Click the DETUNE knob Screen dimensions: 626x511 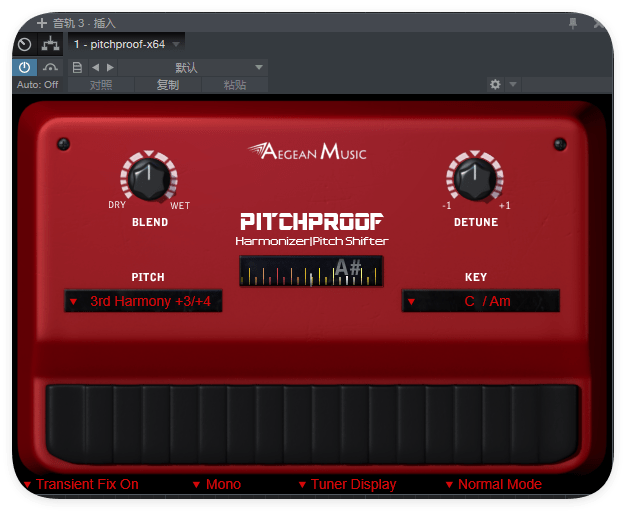coord(475,178)
